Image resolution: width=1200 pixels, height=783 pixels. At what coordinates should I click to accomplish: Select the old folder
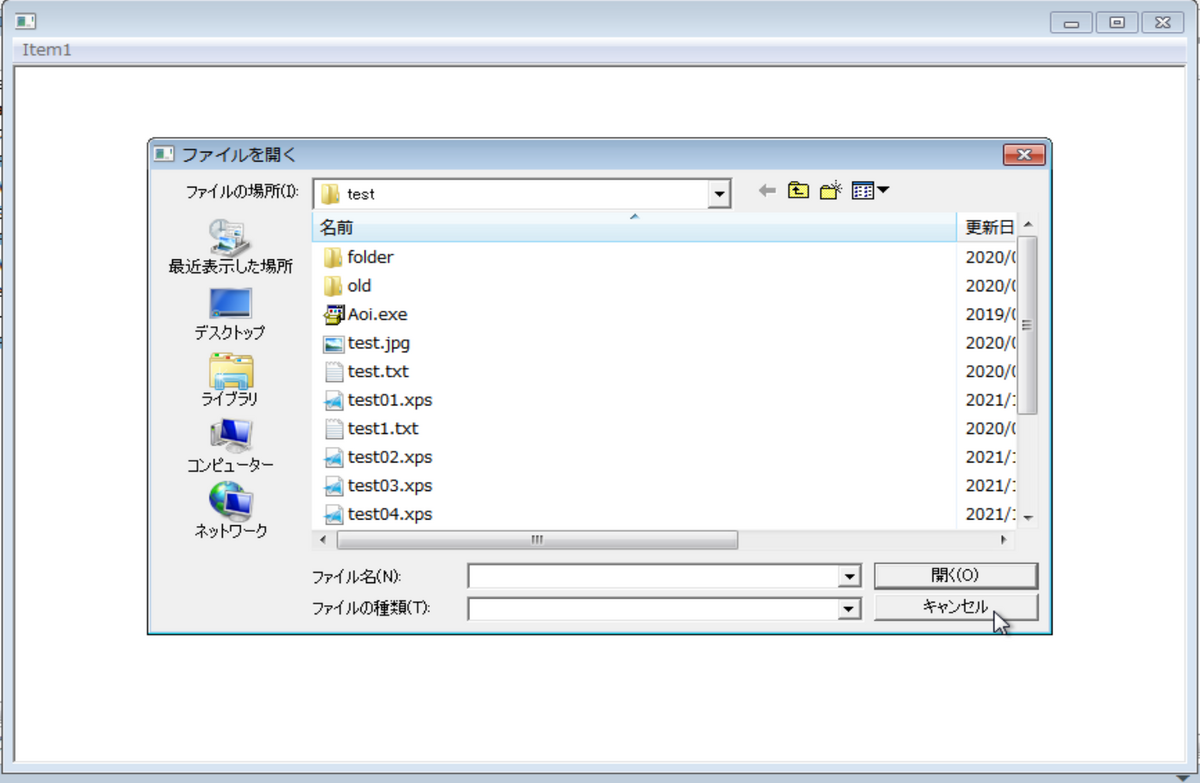tap(348, 286)
